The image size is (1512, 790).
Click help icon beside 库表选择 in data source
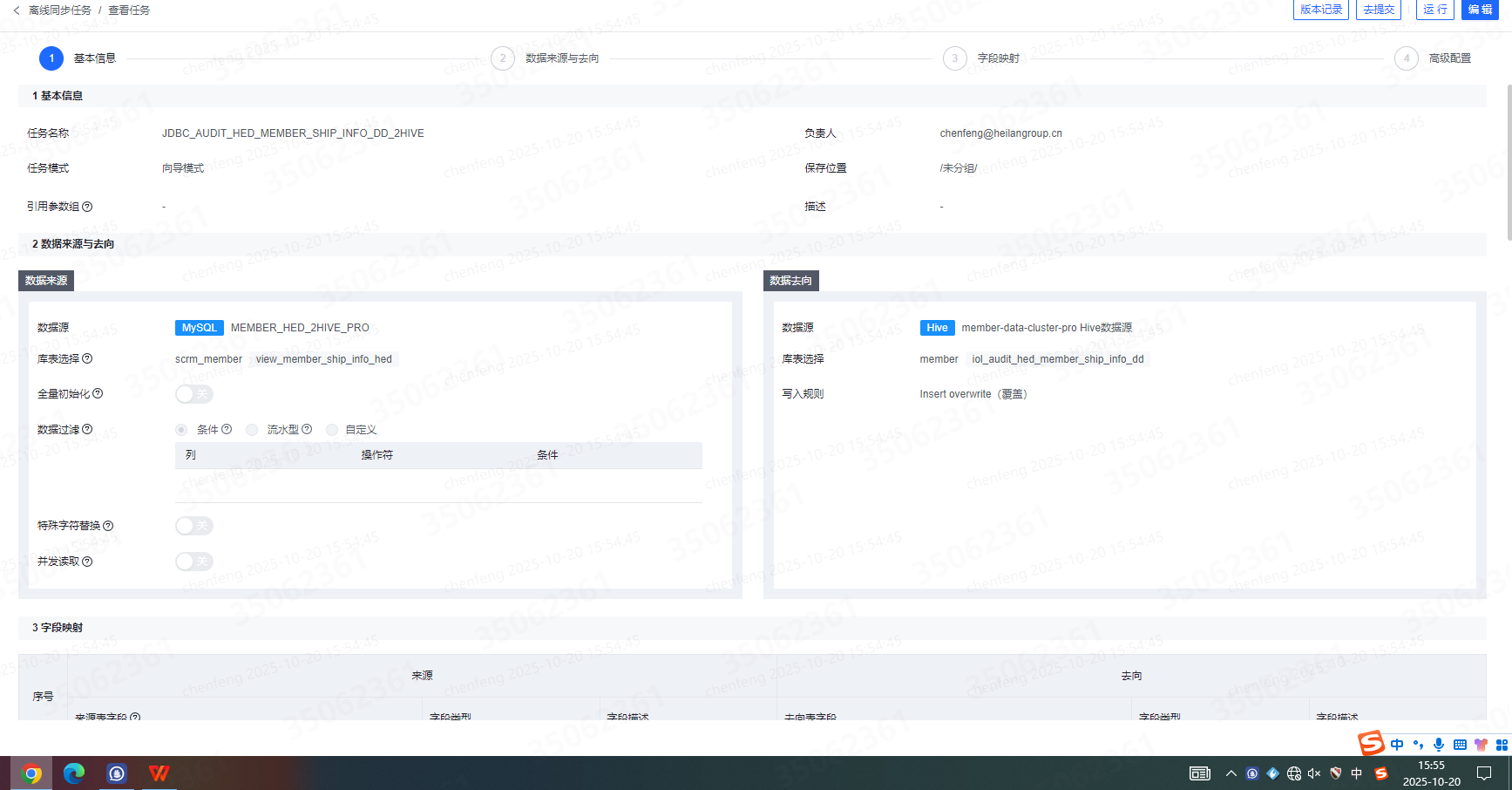[x=87, y=359]
